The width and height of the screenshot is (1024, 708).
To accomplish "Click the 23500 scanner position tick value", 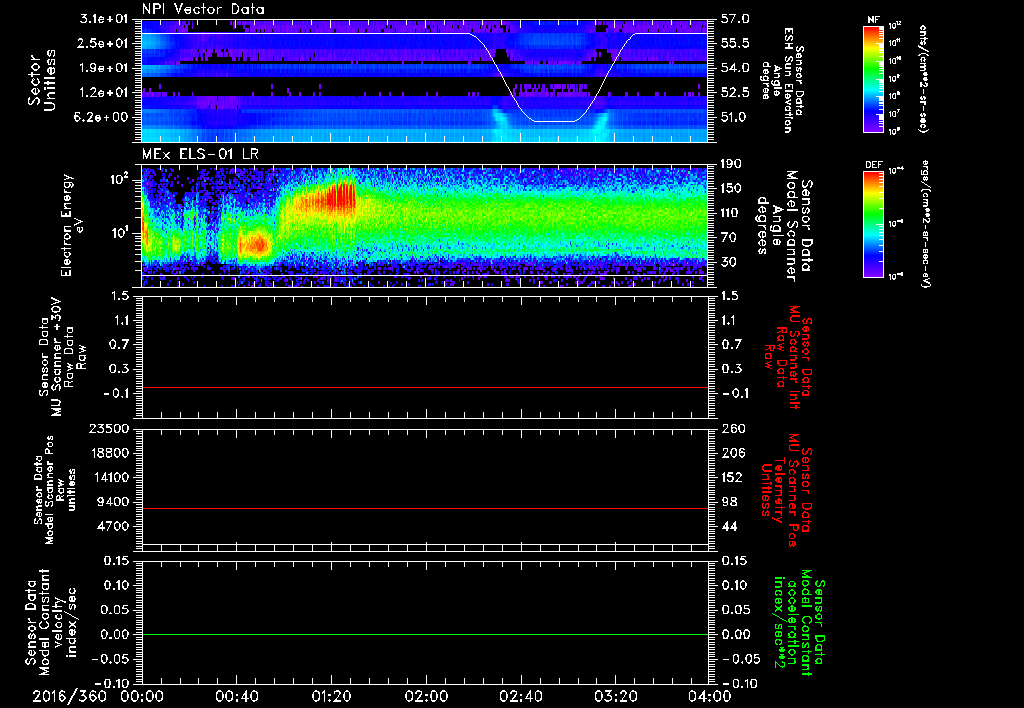I will pos(110,429).
